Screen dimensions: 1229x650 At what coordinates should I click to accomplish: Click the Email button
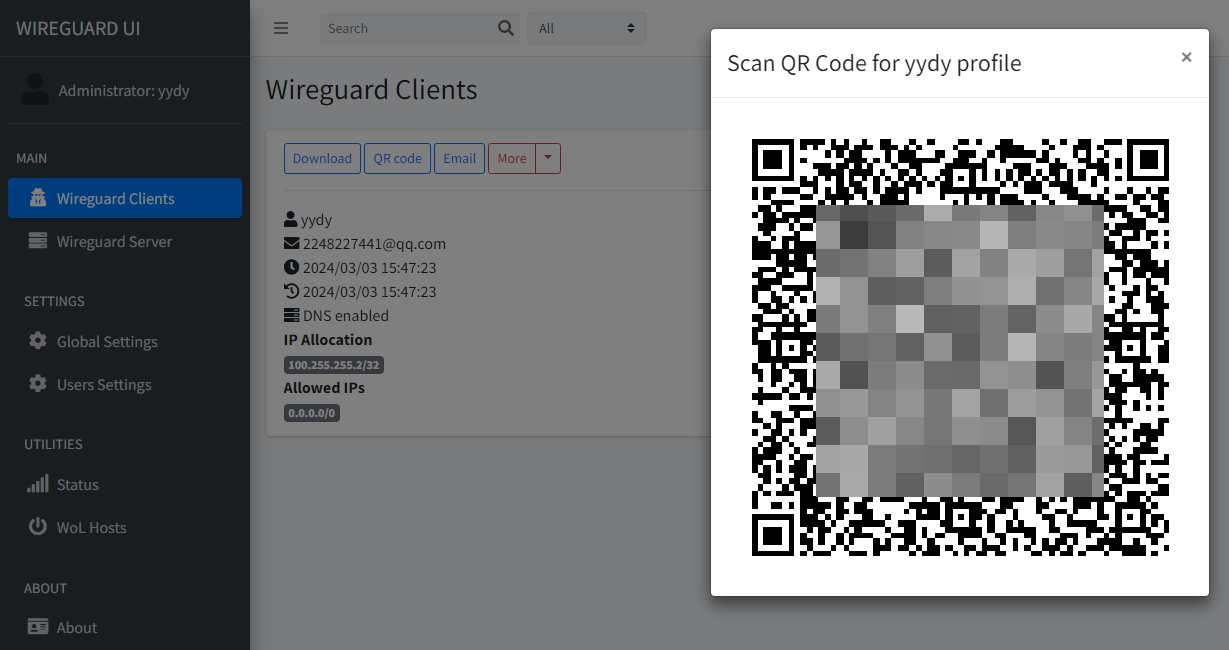[459, 158]
